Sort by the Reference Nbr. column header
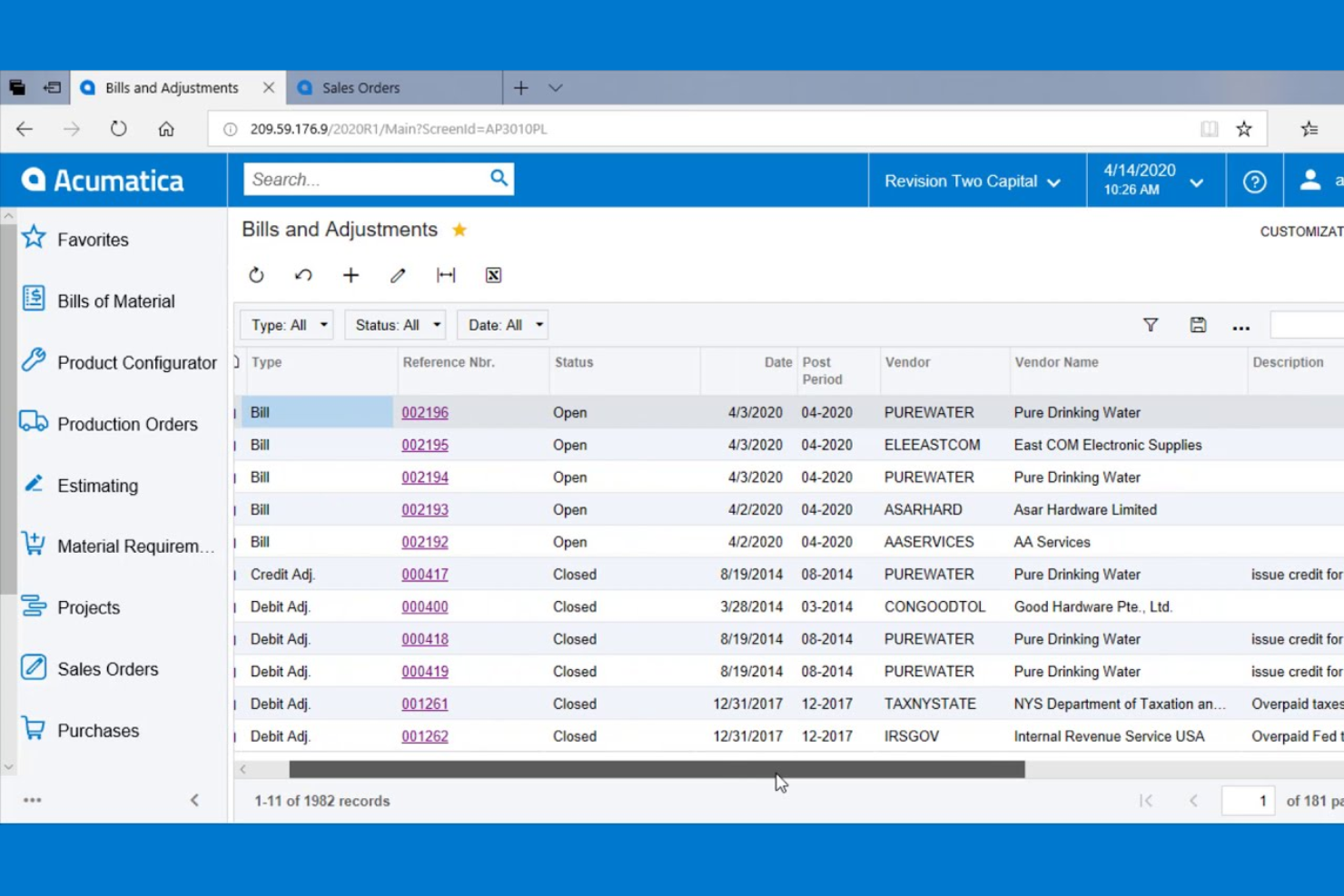 click(x=449, y=362)
